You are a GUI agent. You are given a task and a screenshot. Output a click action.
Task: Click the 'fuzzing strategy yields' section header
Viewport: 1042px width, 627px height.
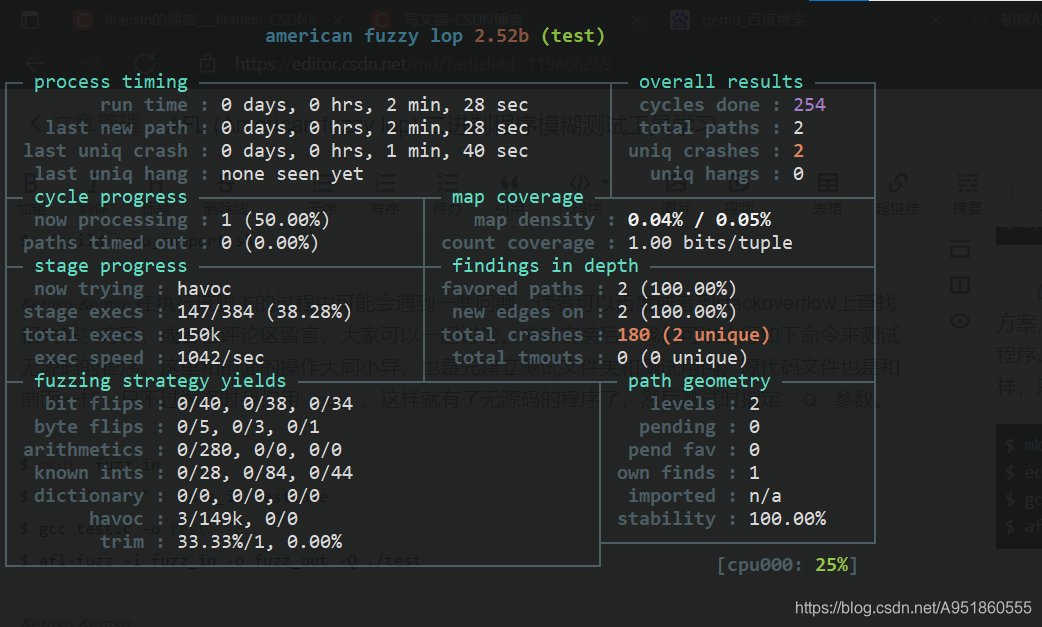point(160,381)
